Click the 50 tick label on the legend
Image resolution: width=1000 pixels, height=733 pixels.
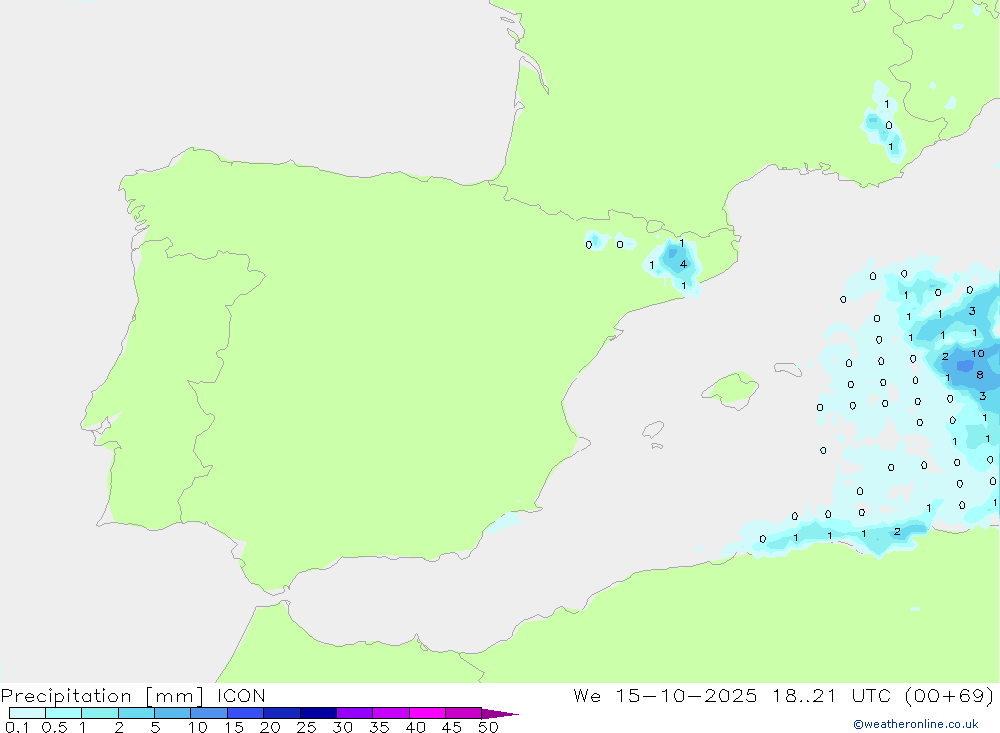[487, 727]
